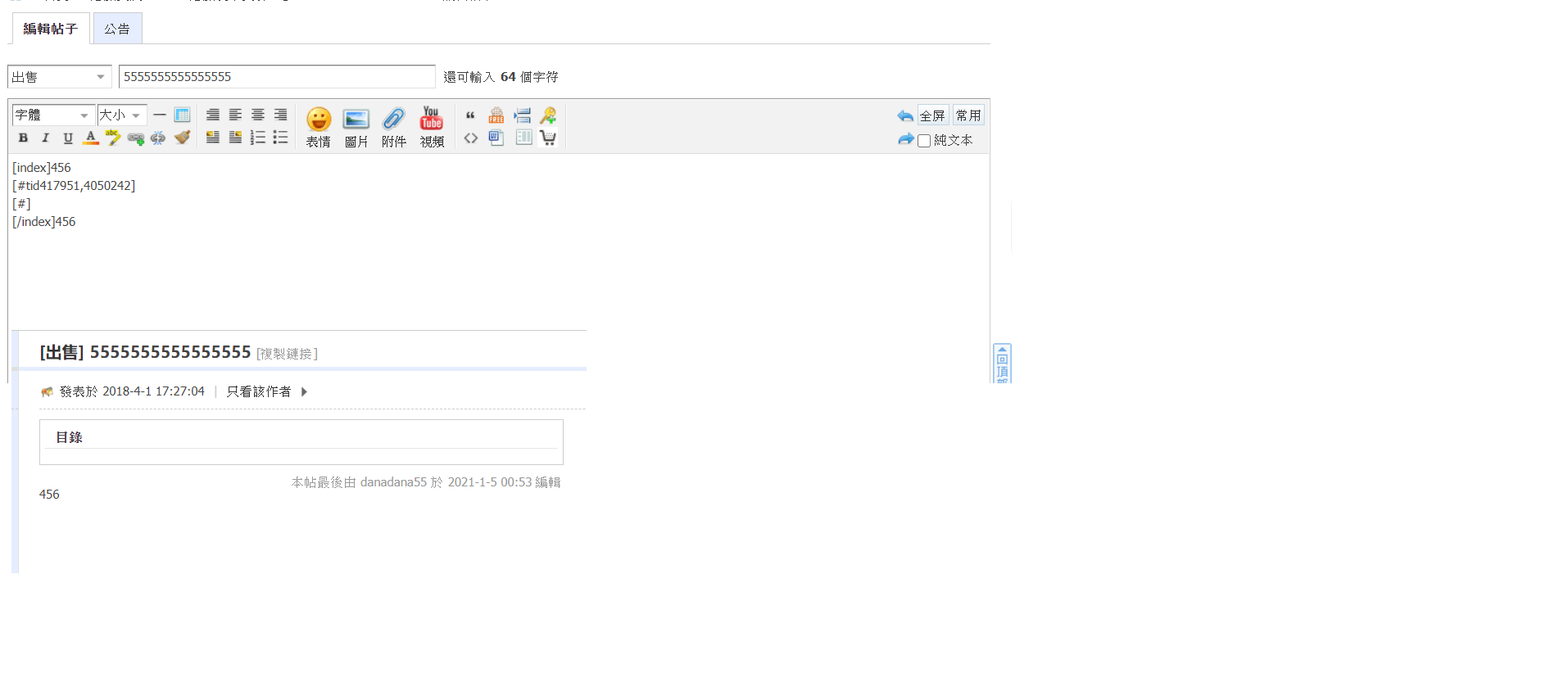Switch to the 編輯帖子 tab

(x=51, y=29)
